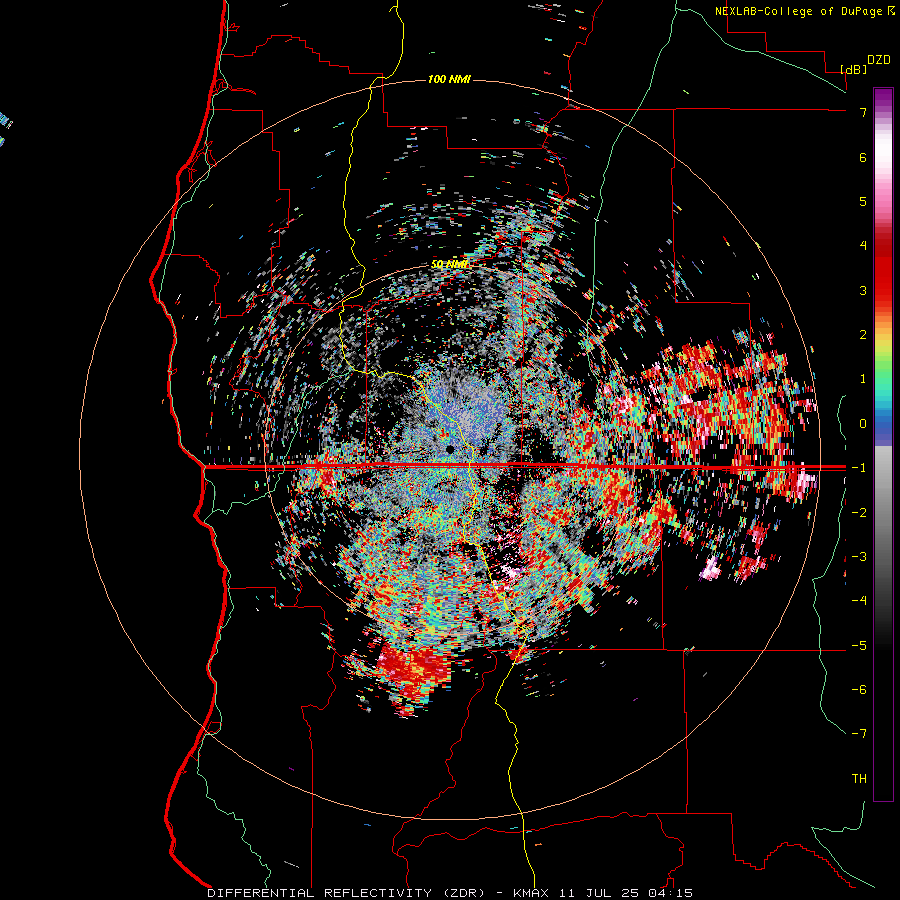Click the "-4" value on the dB scale
This screenshot has height=900, width=900.
pyautogui.click(x=859, y=601)
